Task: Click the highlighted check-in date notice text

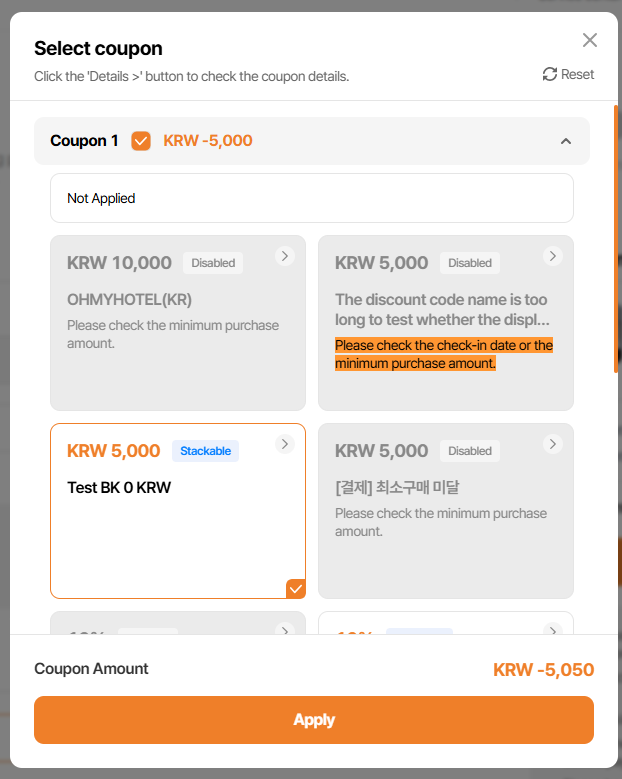Action: point(444,354)
